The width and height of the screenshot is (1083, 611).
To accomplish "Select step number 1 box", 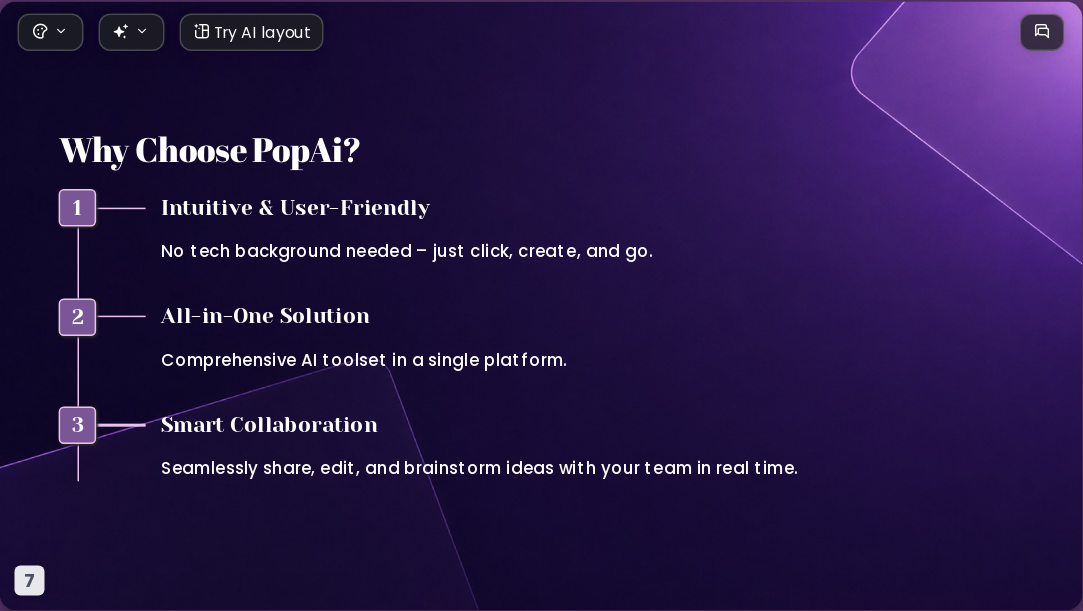I will tap(77, 208).
